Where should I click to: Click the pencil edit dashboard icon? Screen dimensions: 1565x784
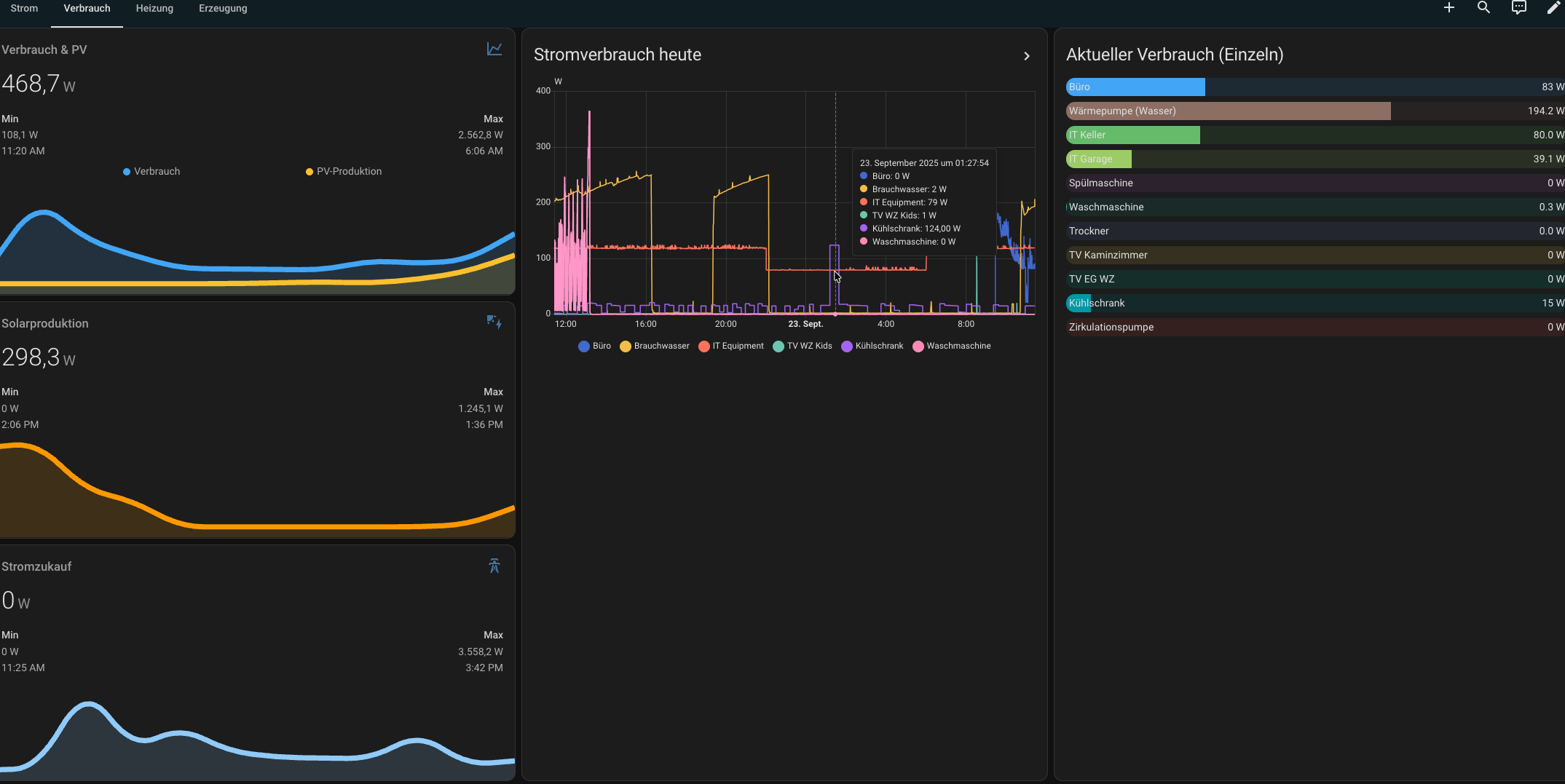click(x=1553, y=8)
